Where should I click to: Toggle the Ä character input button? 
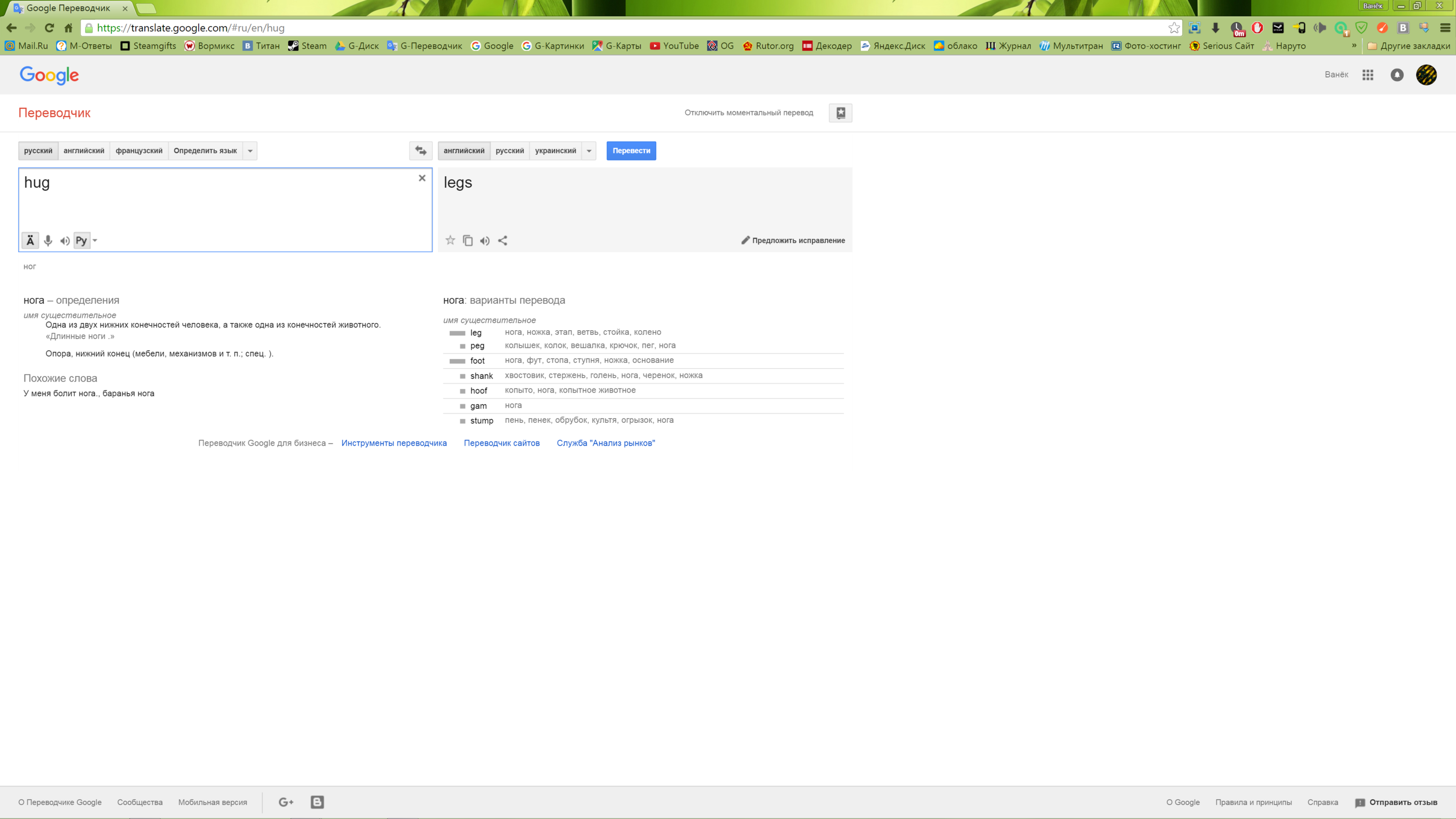click(30, 241)
